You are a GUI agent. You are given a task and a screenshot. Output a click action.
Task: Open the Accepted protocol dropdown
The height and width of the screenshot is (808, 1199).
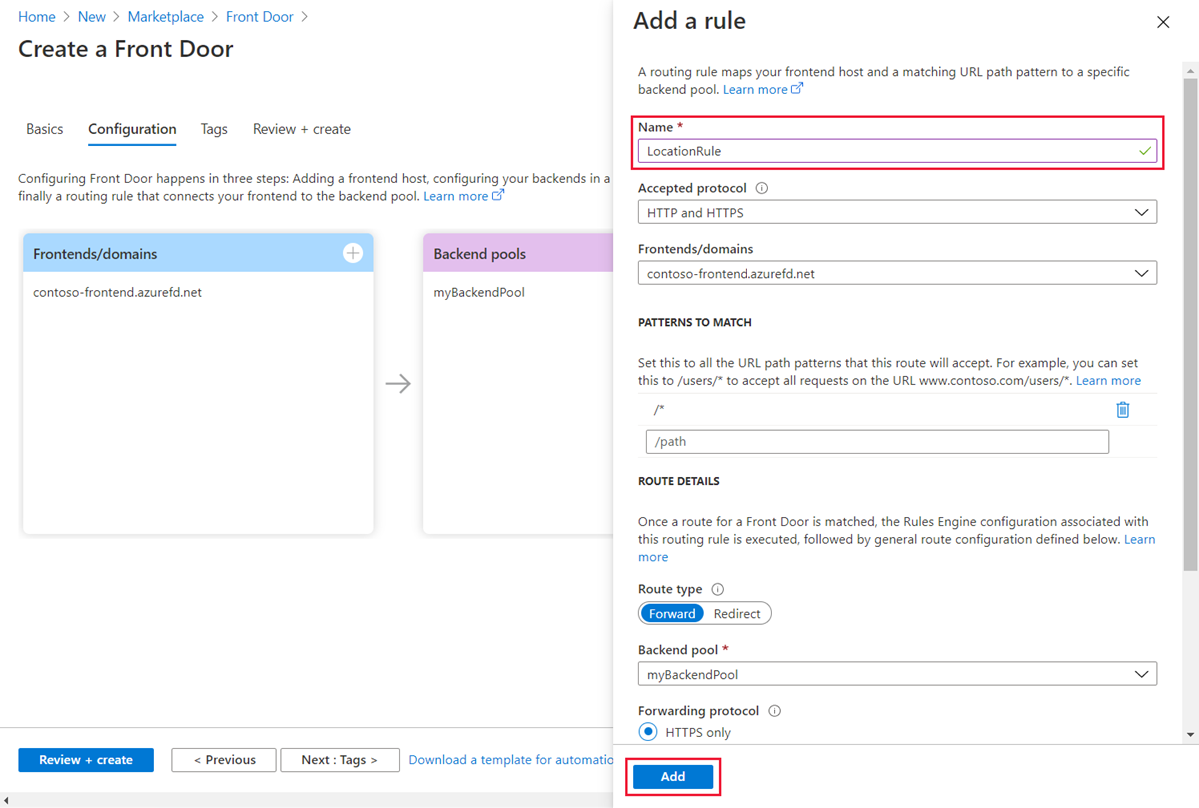tap(897, 213)
